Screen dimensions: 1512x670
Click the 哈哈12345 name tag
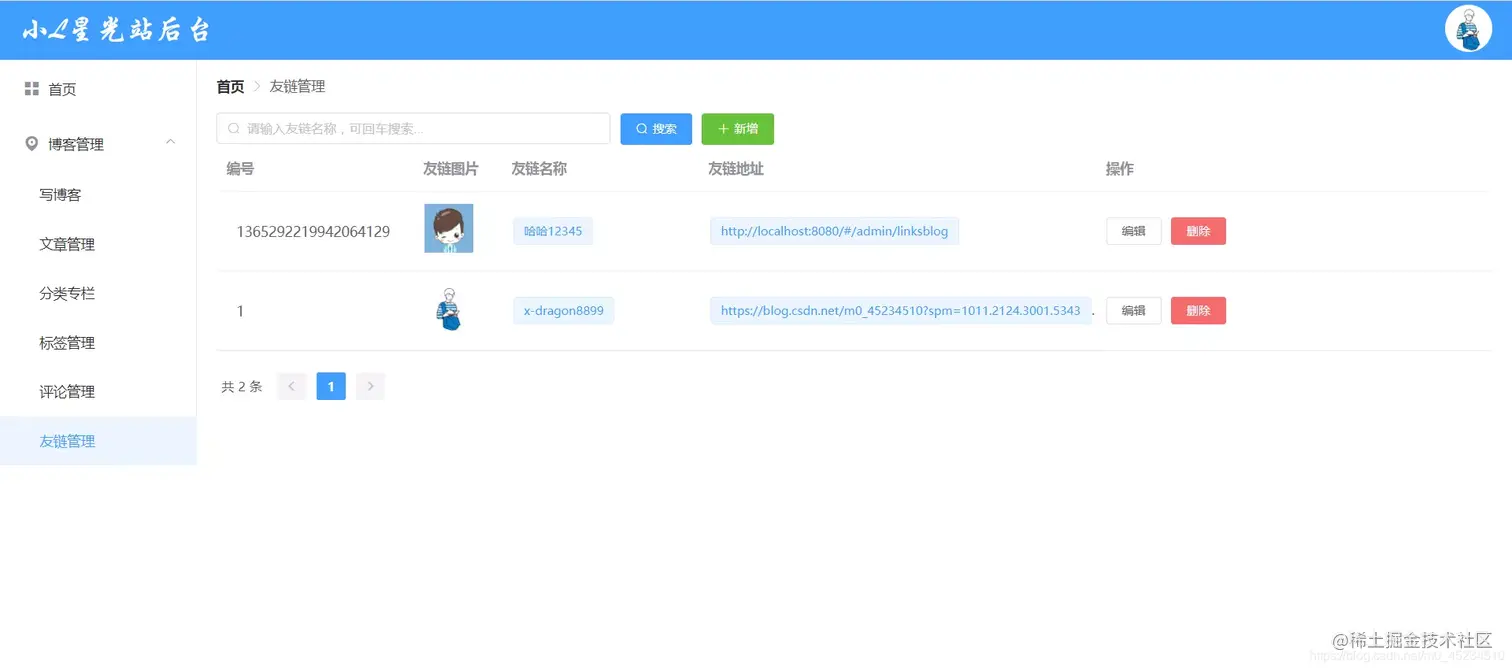[x=553, y=231]
